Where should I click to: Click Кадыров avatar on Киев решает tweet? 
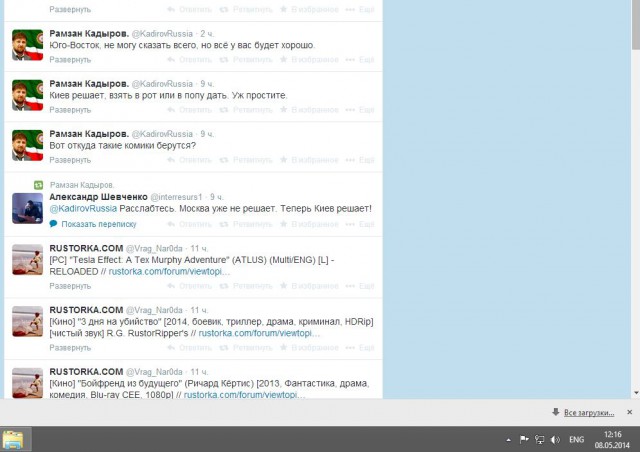click(x=27, y=95)
